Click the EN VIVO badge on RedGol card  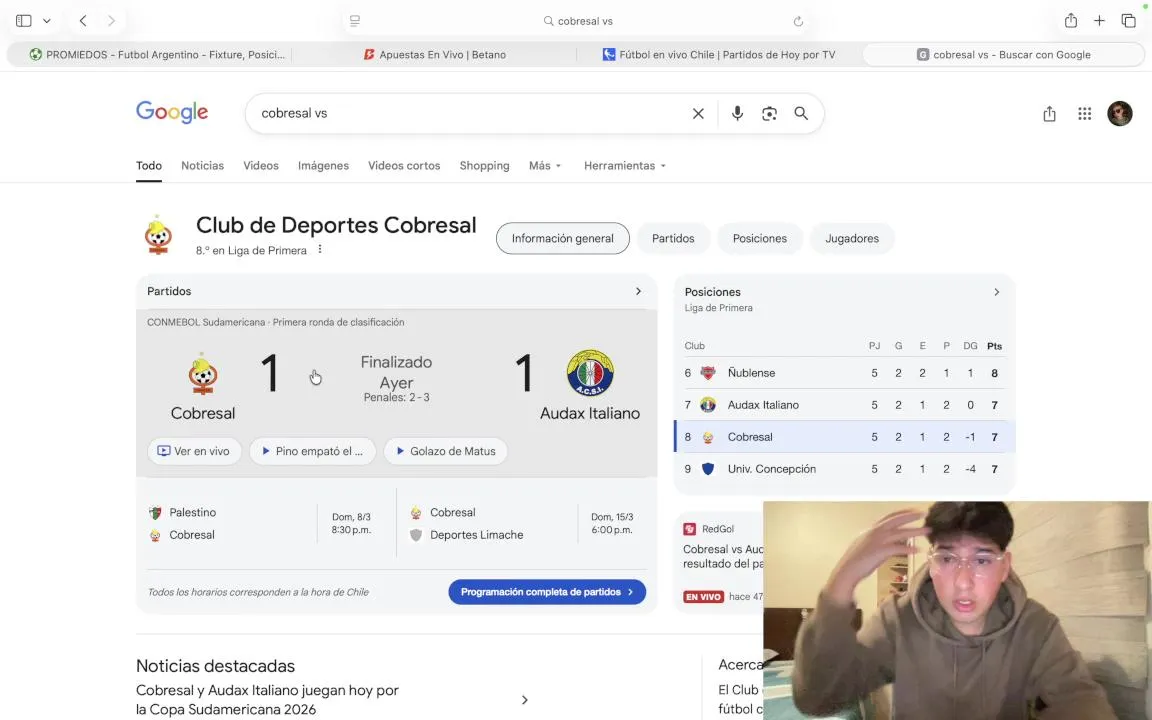pyautogui.click(x=703, y=597)
